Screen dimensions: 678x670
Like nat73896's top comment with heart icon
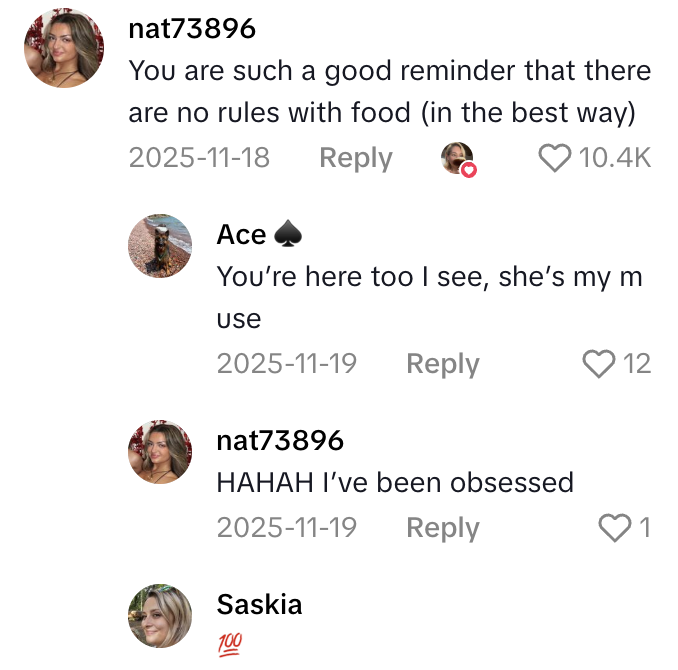point(555,158)
